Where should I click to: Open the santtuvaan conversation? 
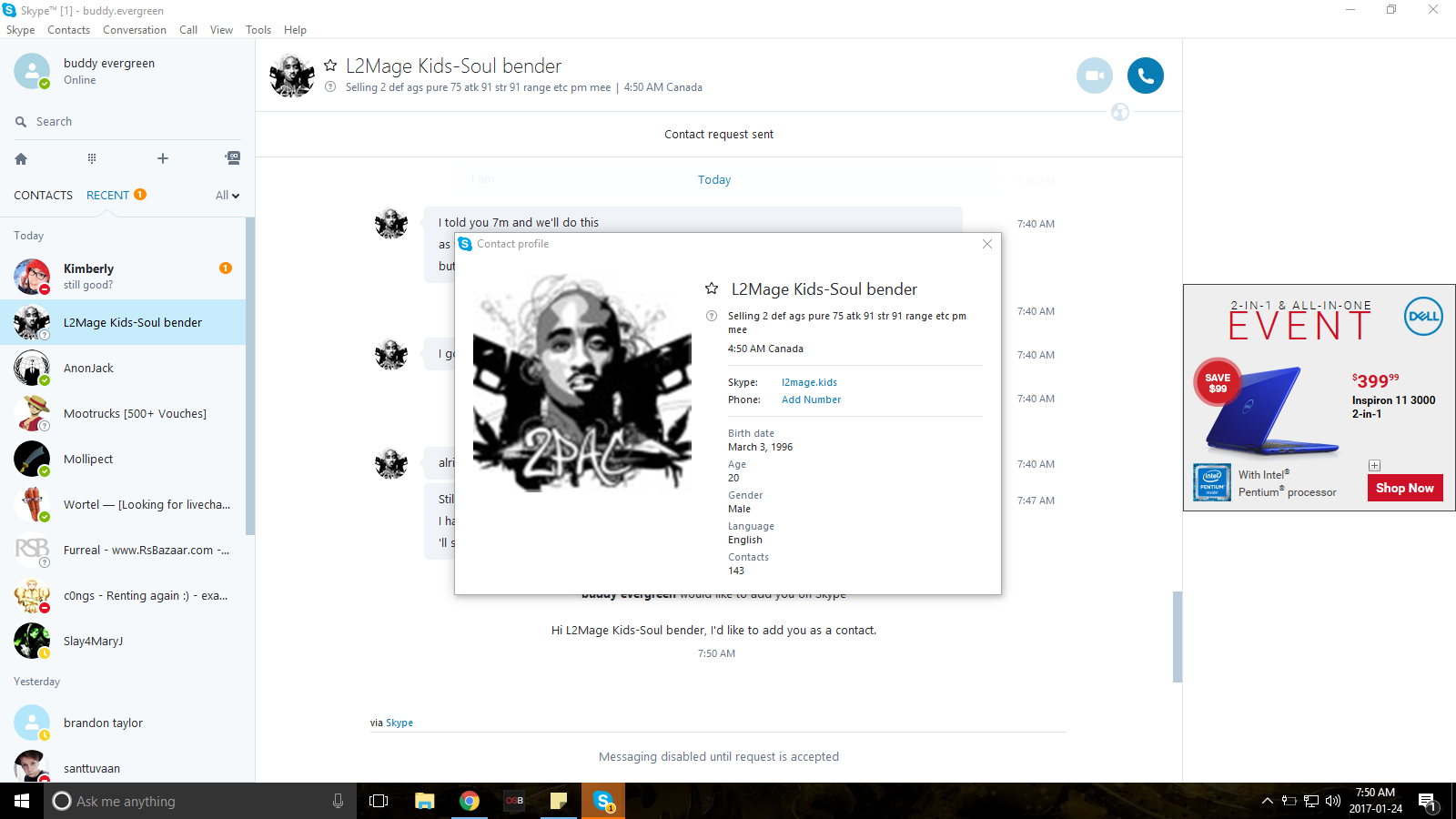click(123, 766)
